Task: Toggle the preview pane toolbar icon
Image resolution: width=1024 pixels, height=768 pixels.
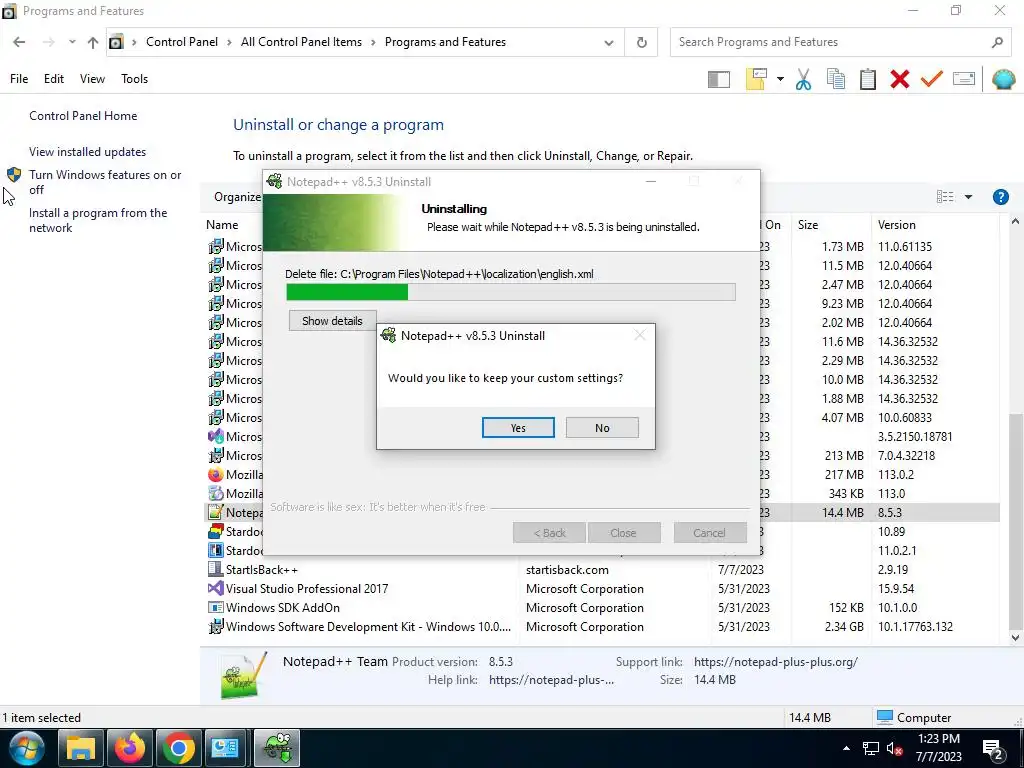Action: [718, 80]
